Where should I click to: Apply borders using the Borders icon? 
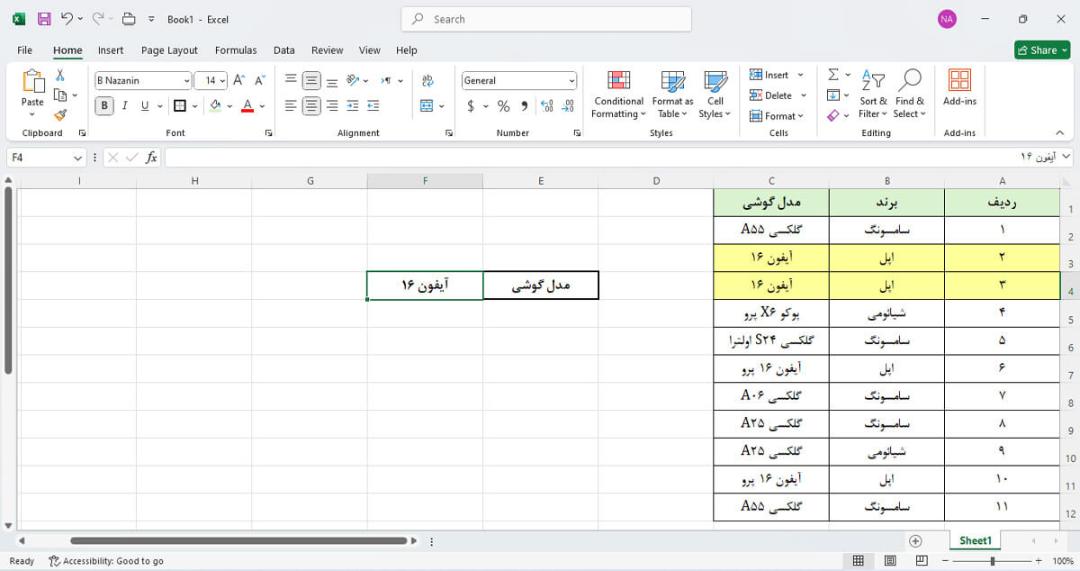tap(180, 105)
